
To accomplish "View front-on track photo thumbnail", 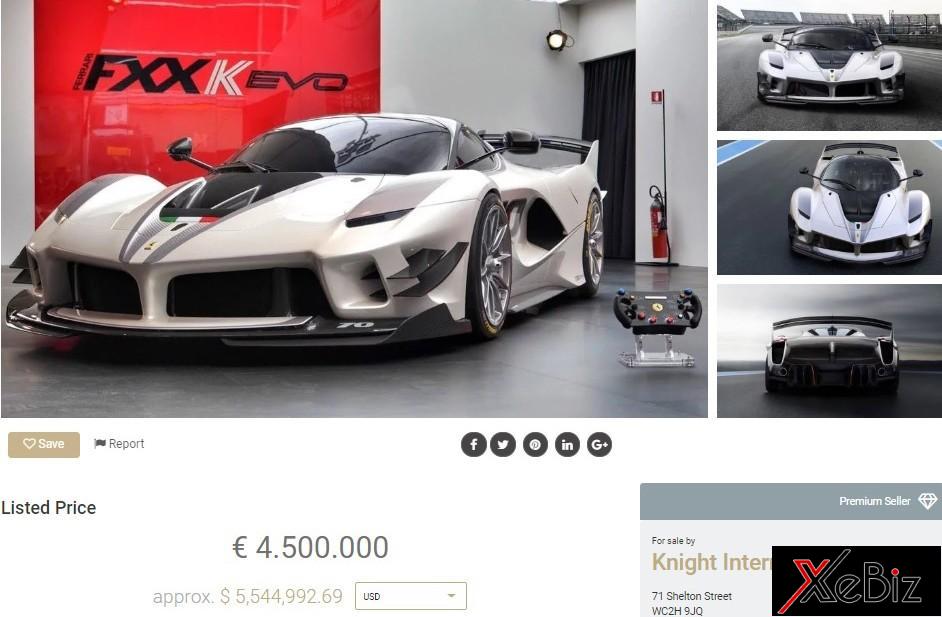I will point(829,65).
